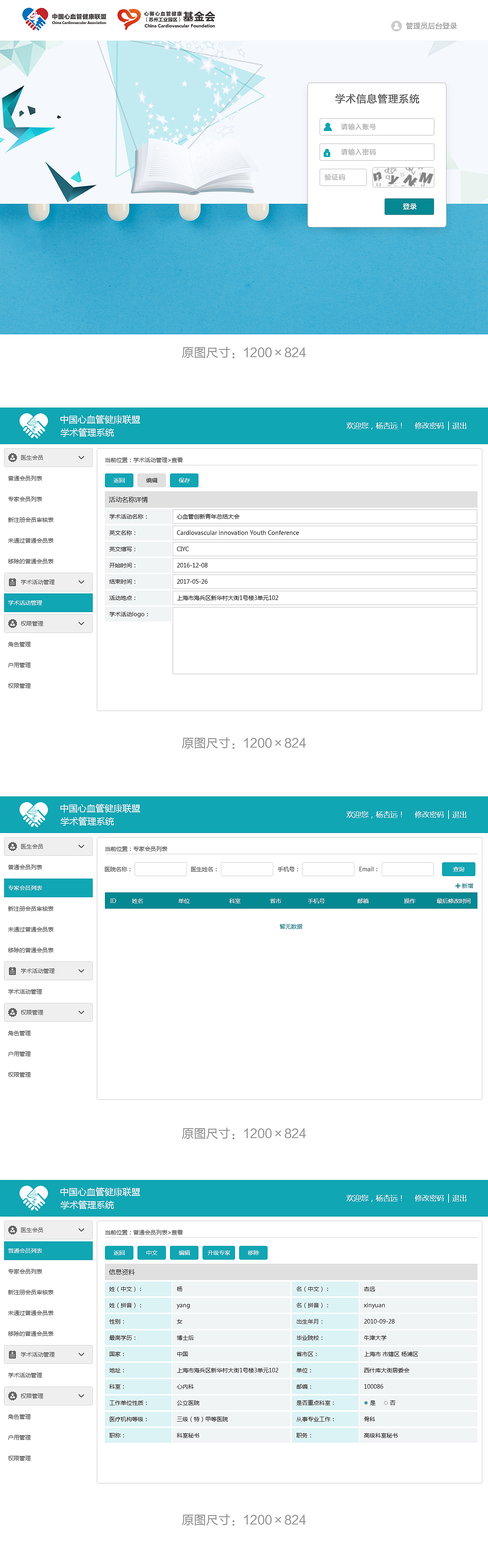Image resolution: width=488 pixels, height=1568 pixels.
Task: Collapse 权限管理 chevron on the 普通会员列表>查看 page
Action: (81, 1396)
